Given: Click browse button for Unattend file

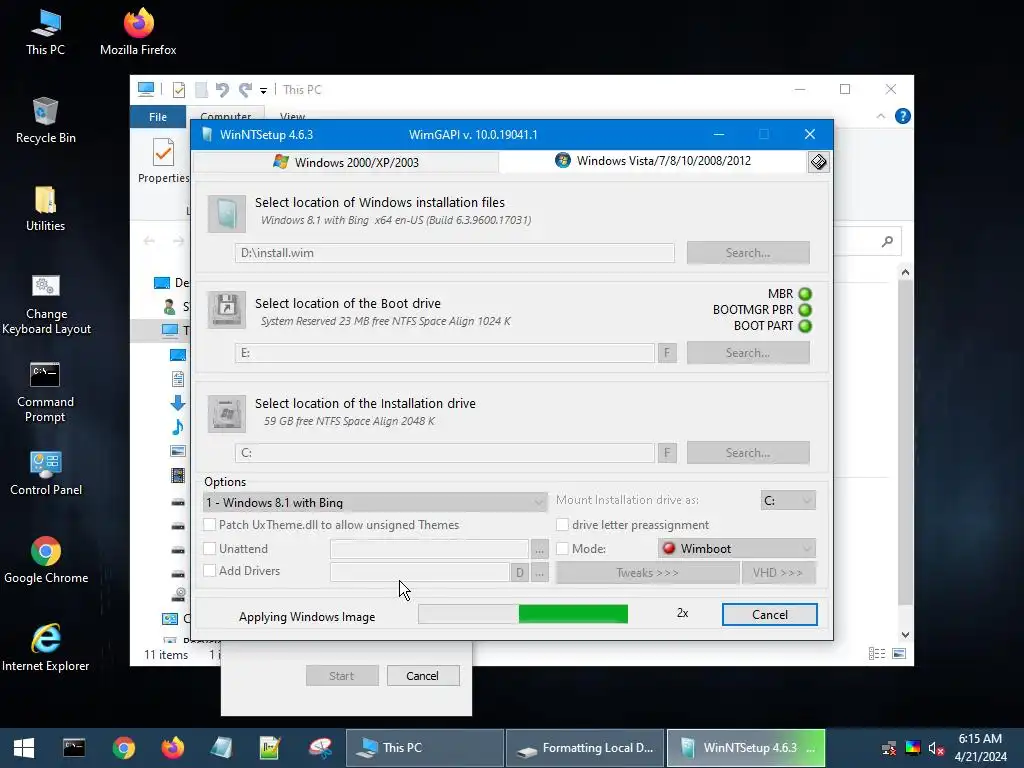Looking at the screenshot, I should (x=539, y=549).
